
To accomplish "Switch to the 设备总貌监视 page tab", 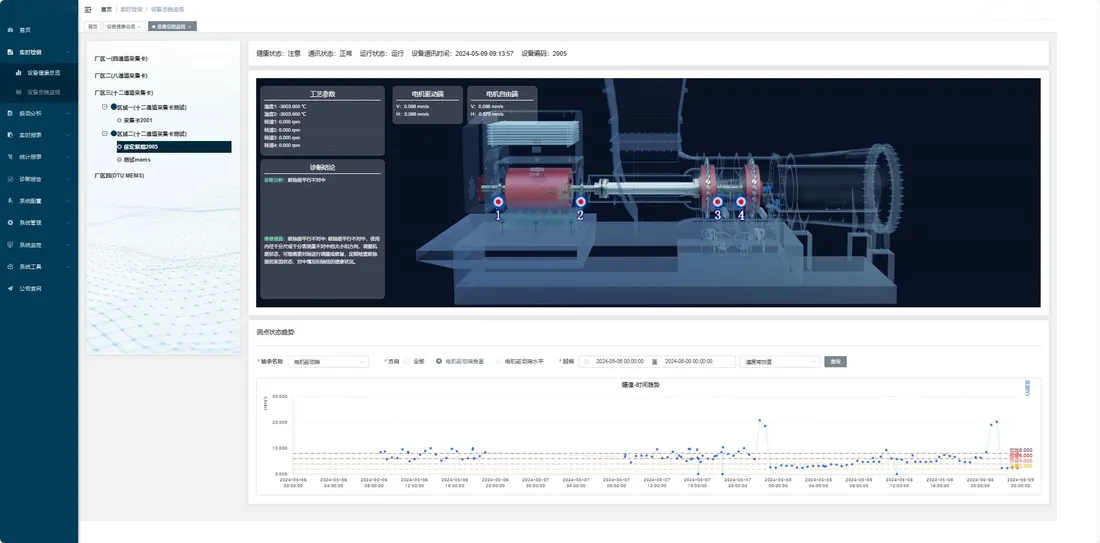I will (x=173, y=27).
